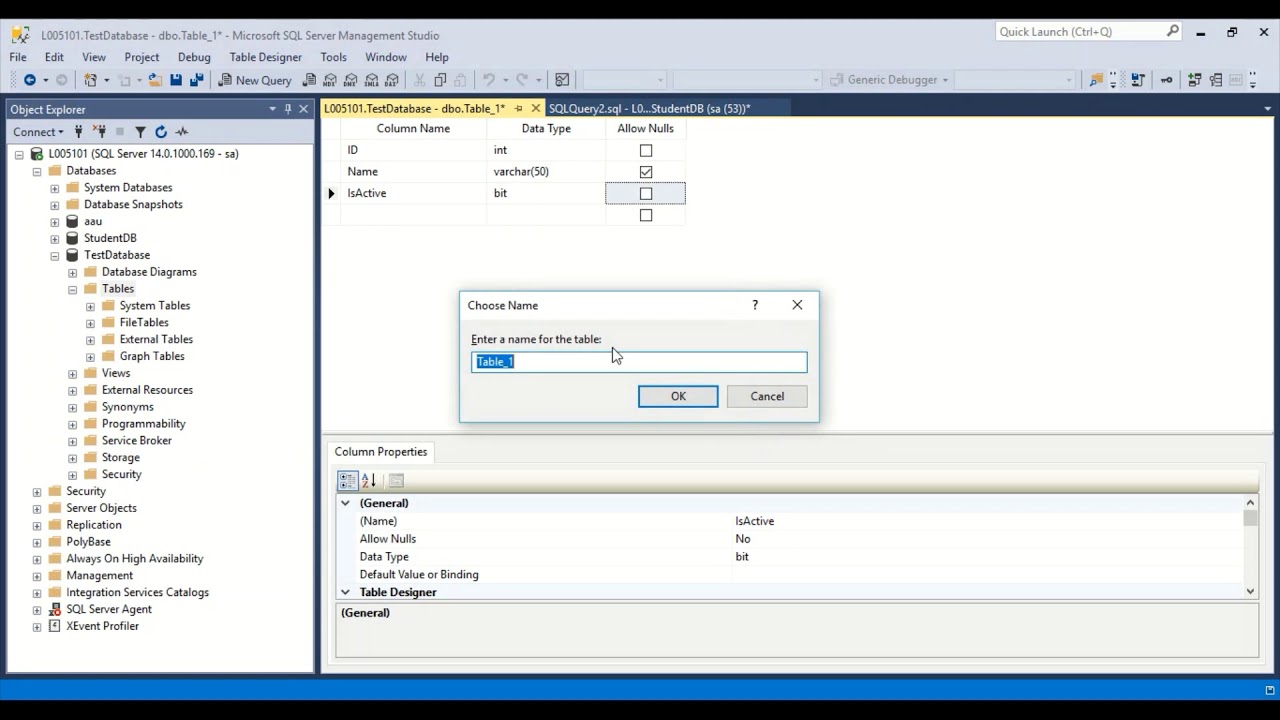The image size is (1280, 720).
Task: Click the Generate Change Script icon
Action: (1138, 80)
